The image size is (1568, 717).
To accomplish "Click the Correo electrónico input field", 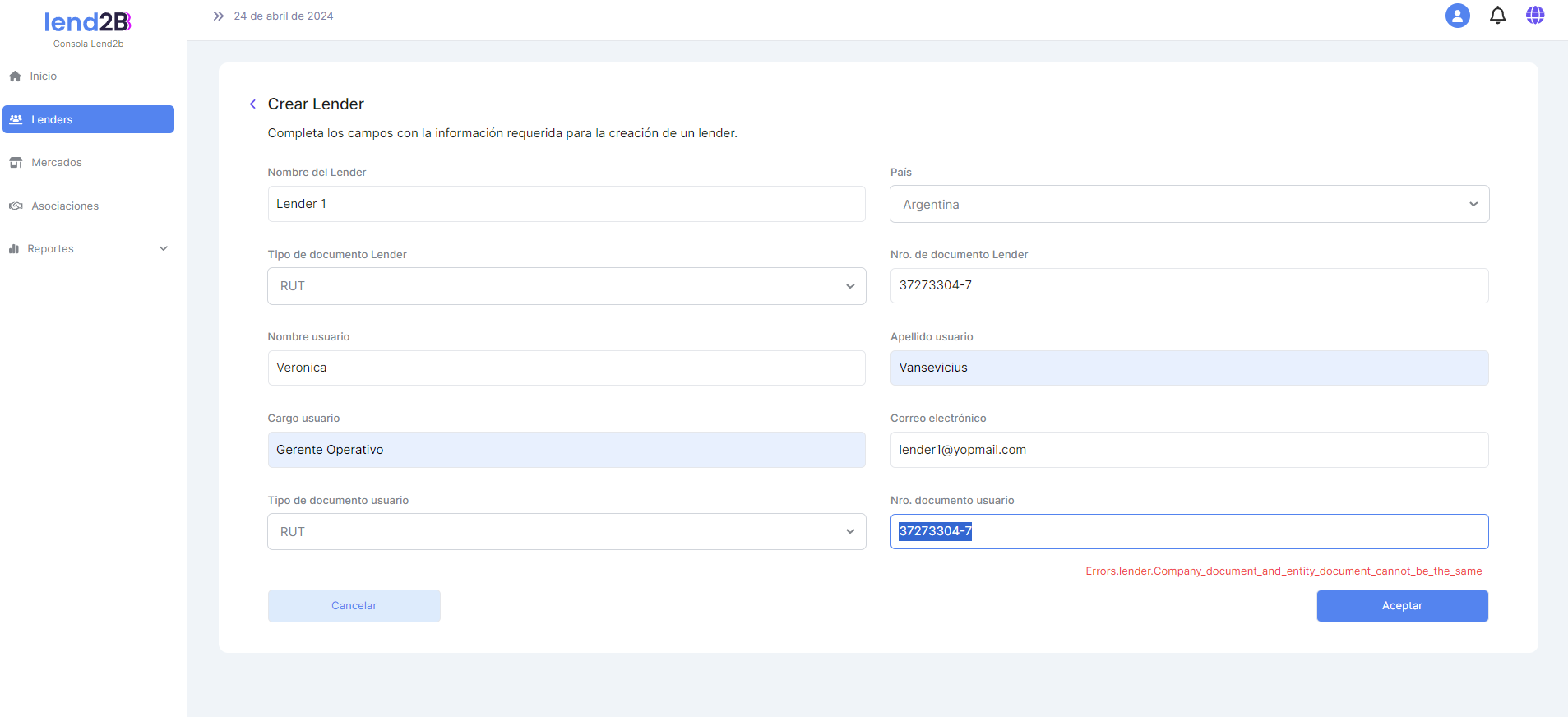I will (x=1188, y=450).
